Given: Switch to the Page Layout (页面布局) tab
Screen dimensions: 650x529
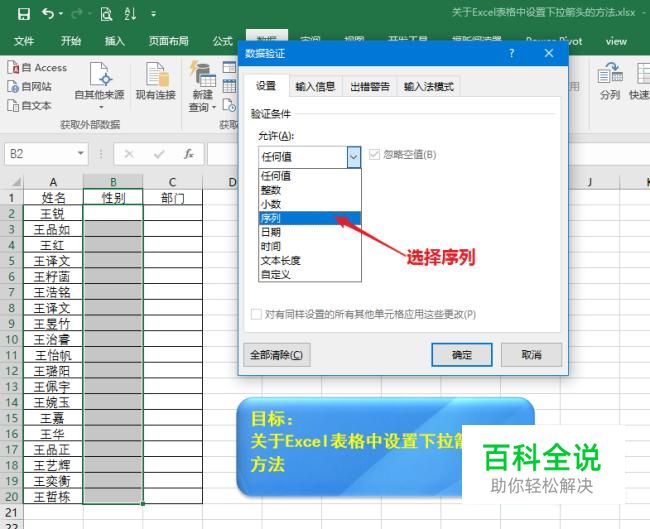Looking at the screenshot, I should (169, 41).
